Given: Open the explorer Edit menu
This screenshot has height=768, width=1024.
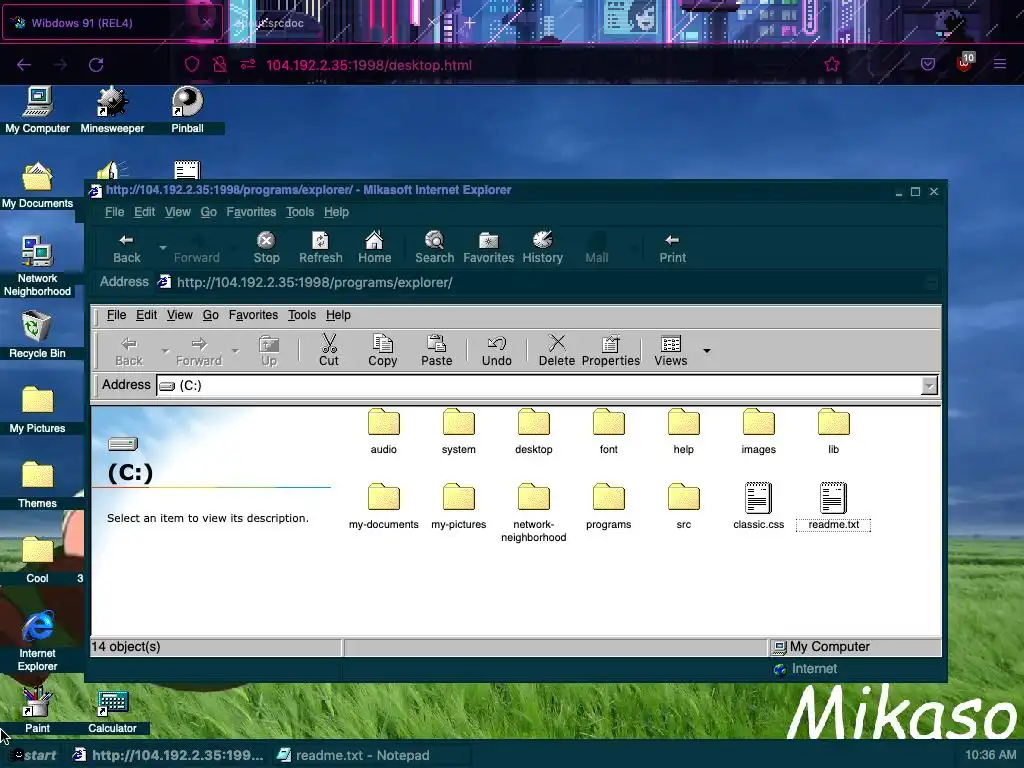Looking at the screenshot, I should coord(146,315).
